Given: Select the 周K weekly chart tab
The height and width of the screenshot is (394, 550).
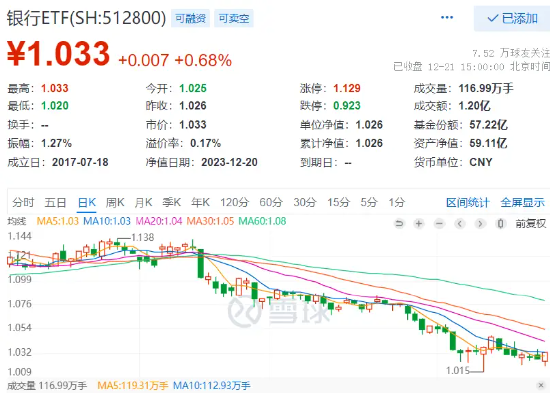Looking at the screenshot, I should [x=115, y=202].
